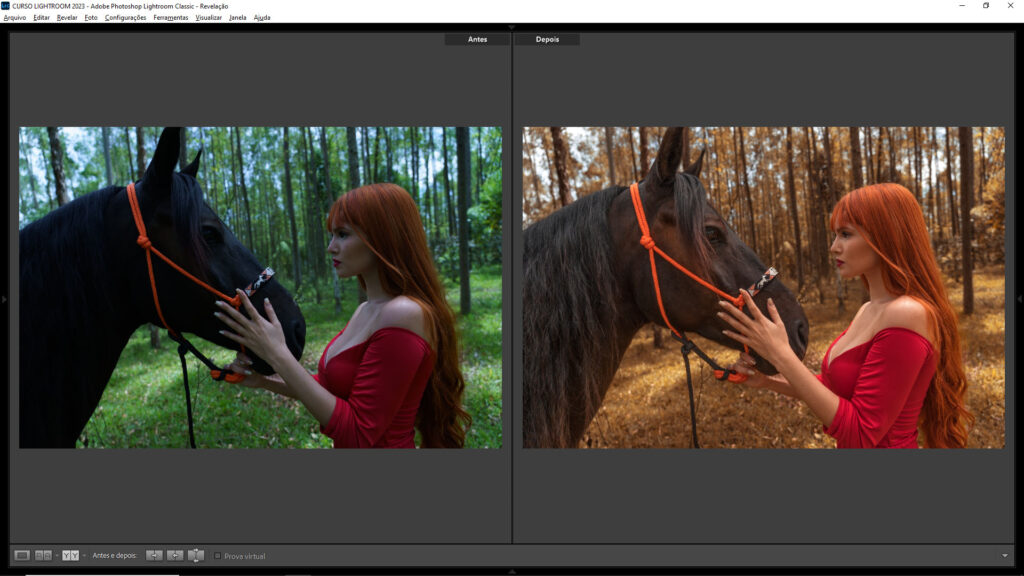Click the Depois label
The height and width of the screenshot is (576, 1024).
click(547, 40)
